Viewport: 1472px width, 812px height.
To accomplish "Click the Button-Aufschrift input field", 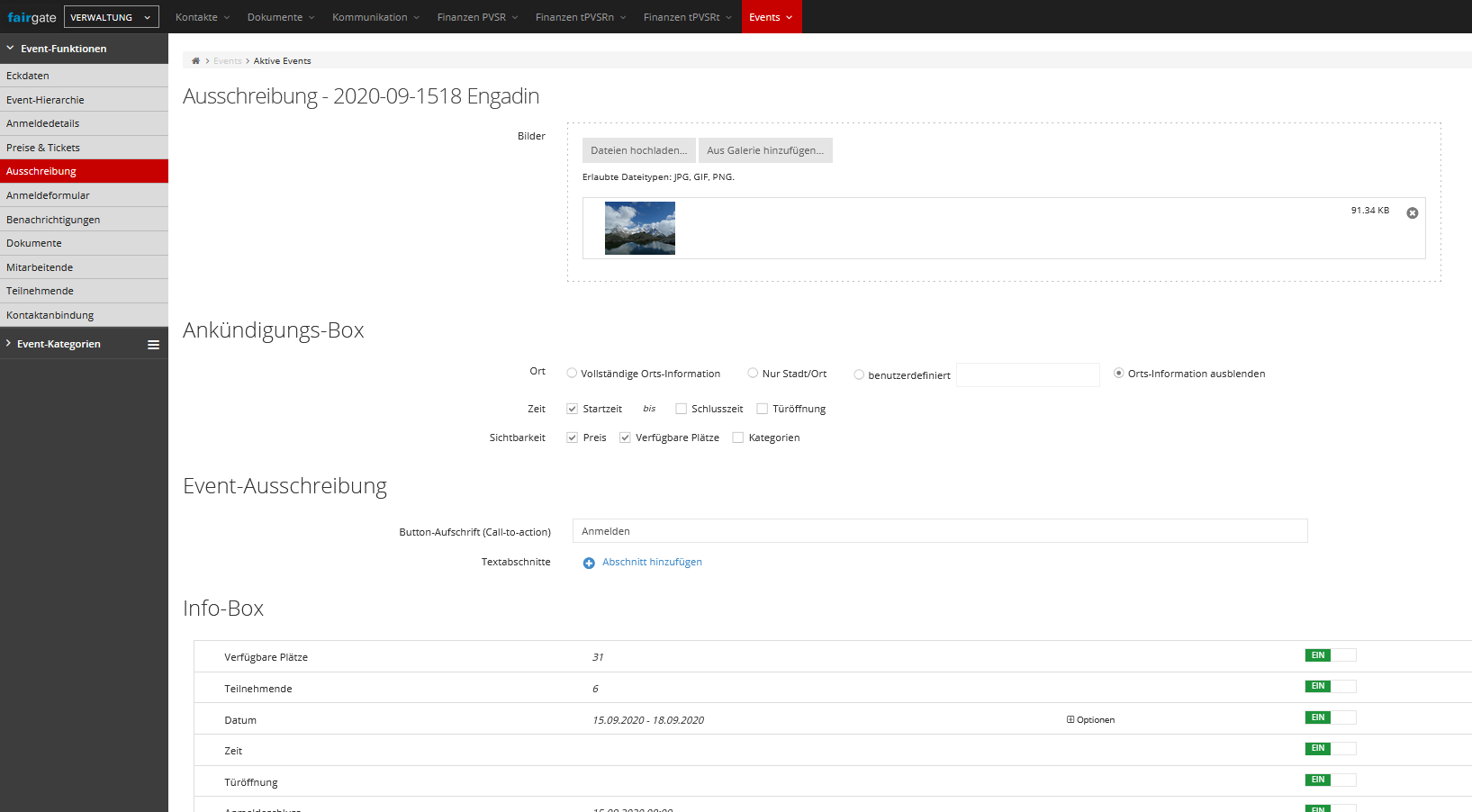I will (939, 531).
